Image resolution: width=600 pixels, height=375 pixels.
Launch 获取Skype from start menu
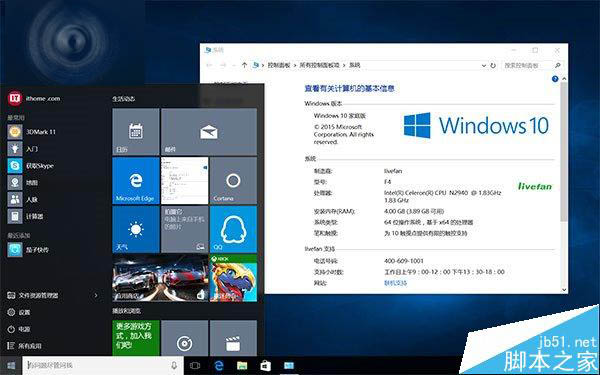coord(31,165)
